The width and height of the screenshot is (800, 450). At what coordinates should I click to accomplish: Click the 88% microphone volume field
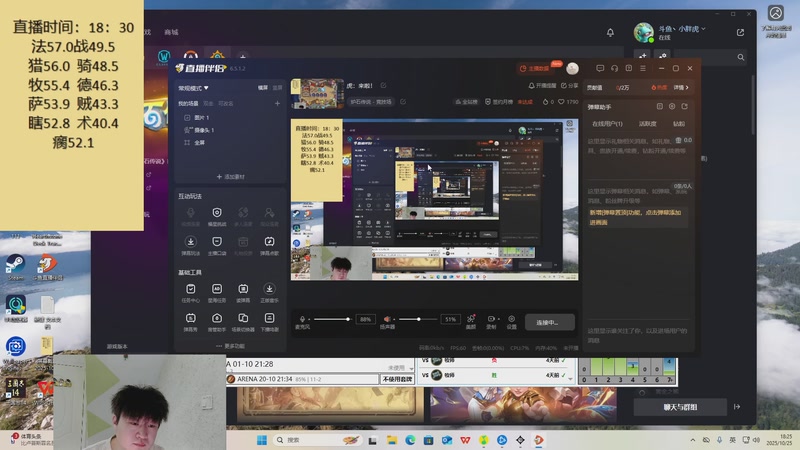[365, 319]
